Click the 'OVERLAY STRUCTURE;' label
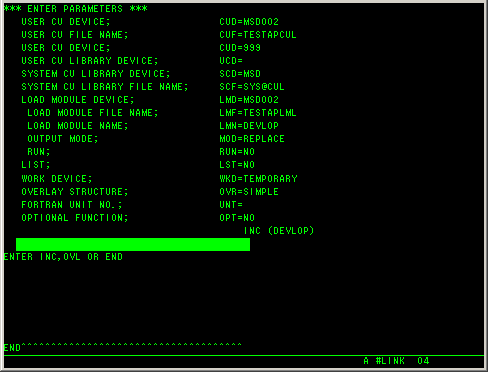Image resolution: width=488 pixels, height=372 pixels. pyautogui.click(x=75, y=192)
